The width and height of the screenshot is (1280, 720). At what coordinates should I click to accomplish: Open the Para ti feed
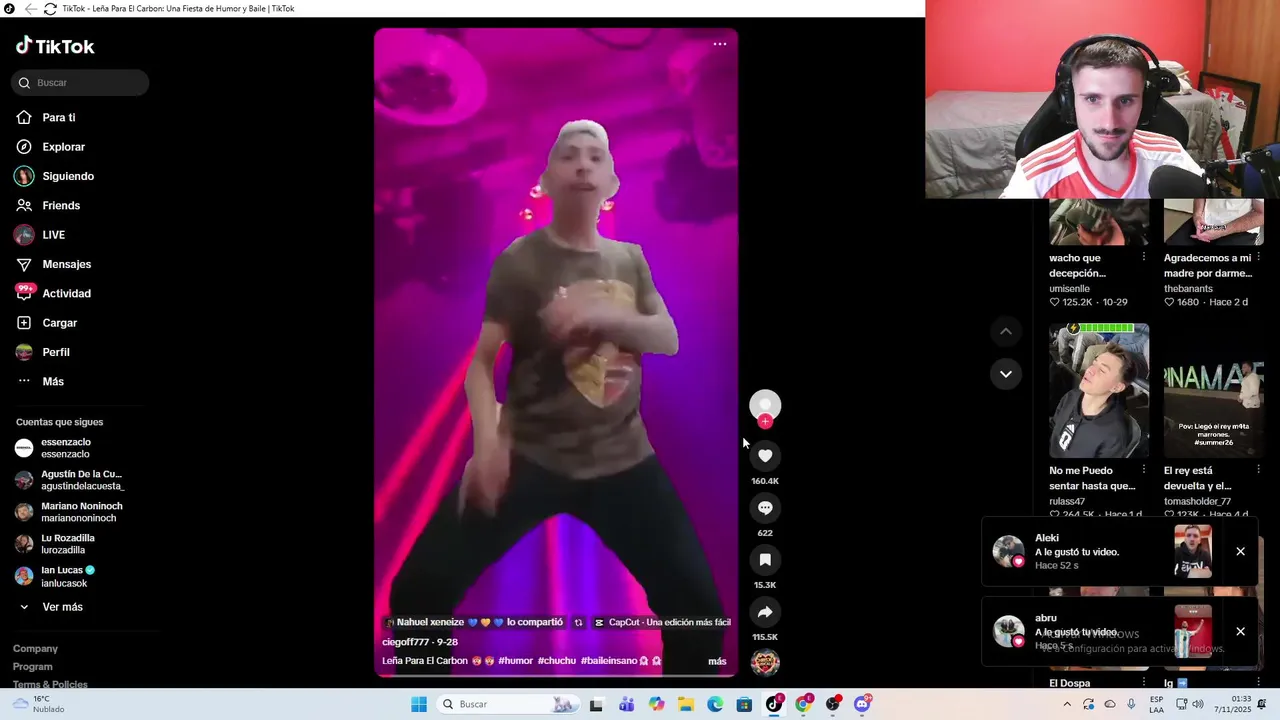58,118
